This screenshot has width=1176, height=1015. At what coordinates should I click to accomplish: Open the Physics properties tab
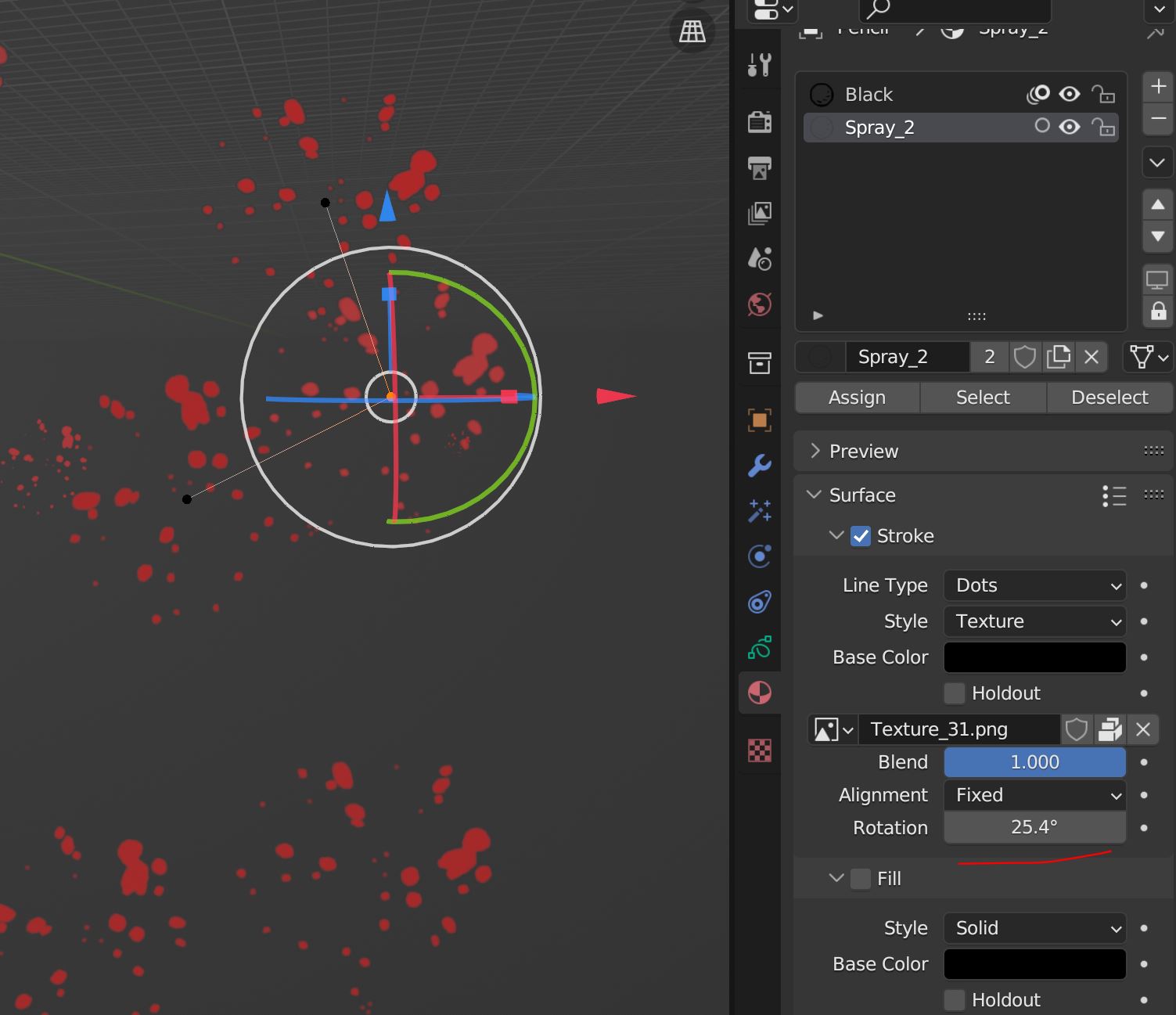coord(759,556)
